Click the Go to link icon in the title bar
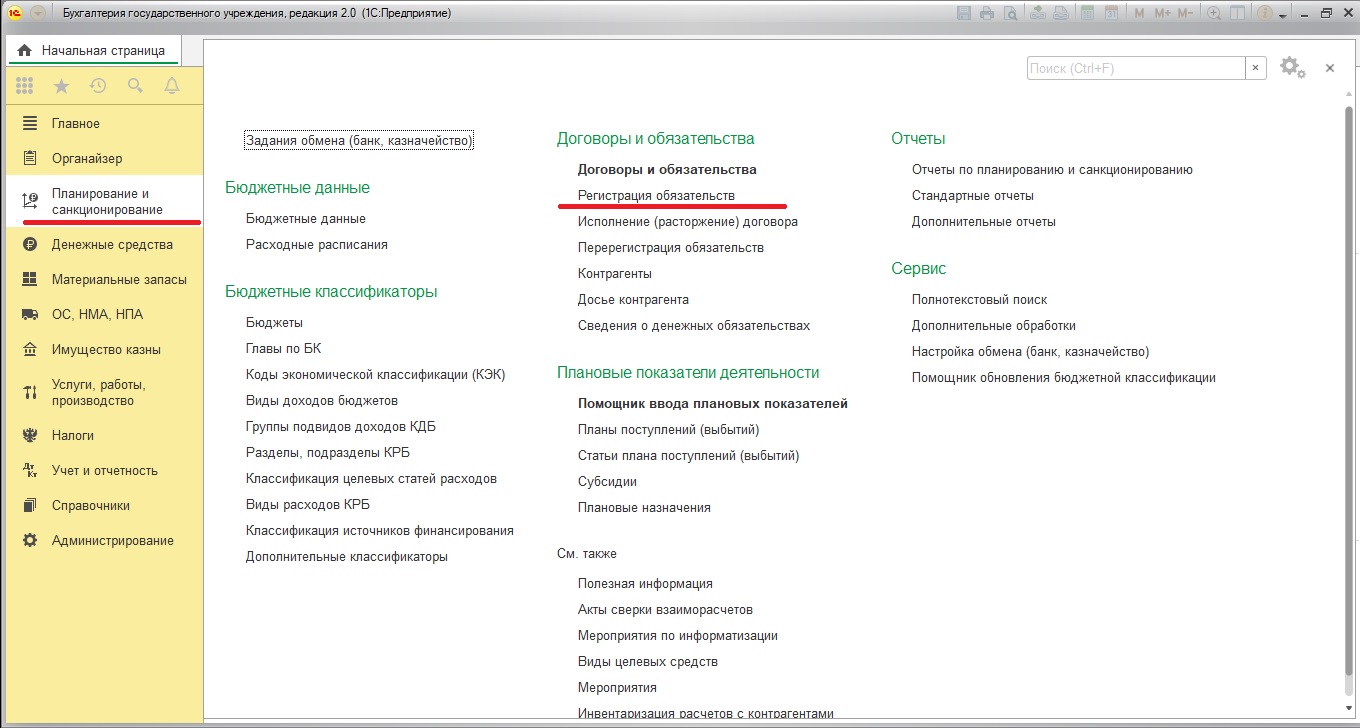Screen dimensions: 1360x728 click(1061, 13)
